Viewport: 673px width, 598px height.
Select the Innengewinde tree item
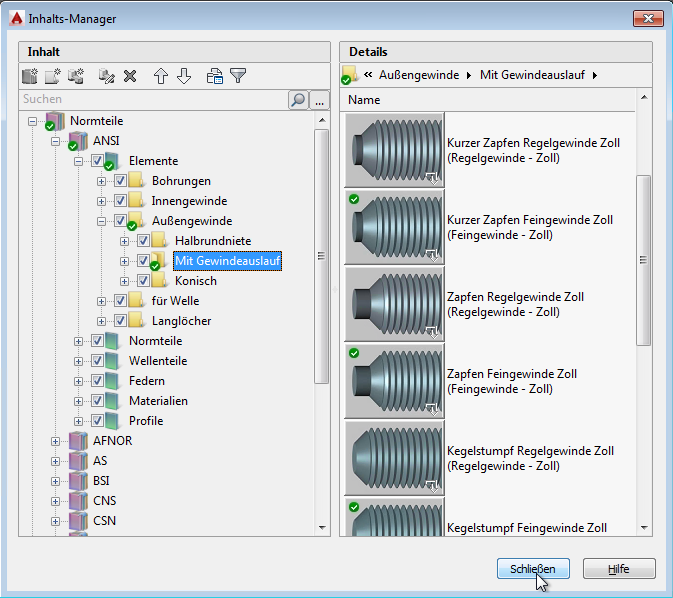tap(189, 201)
